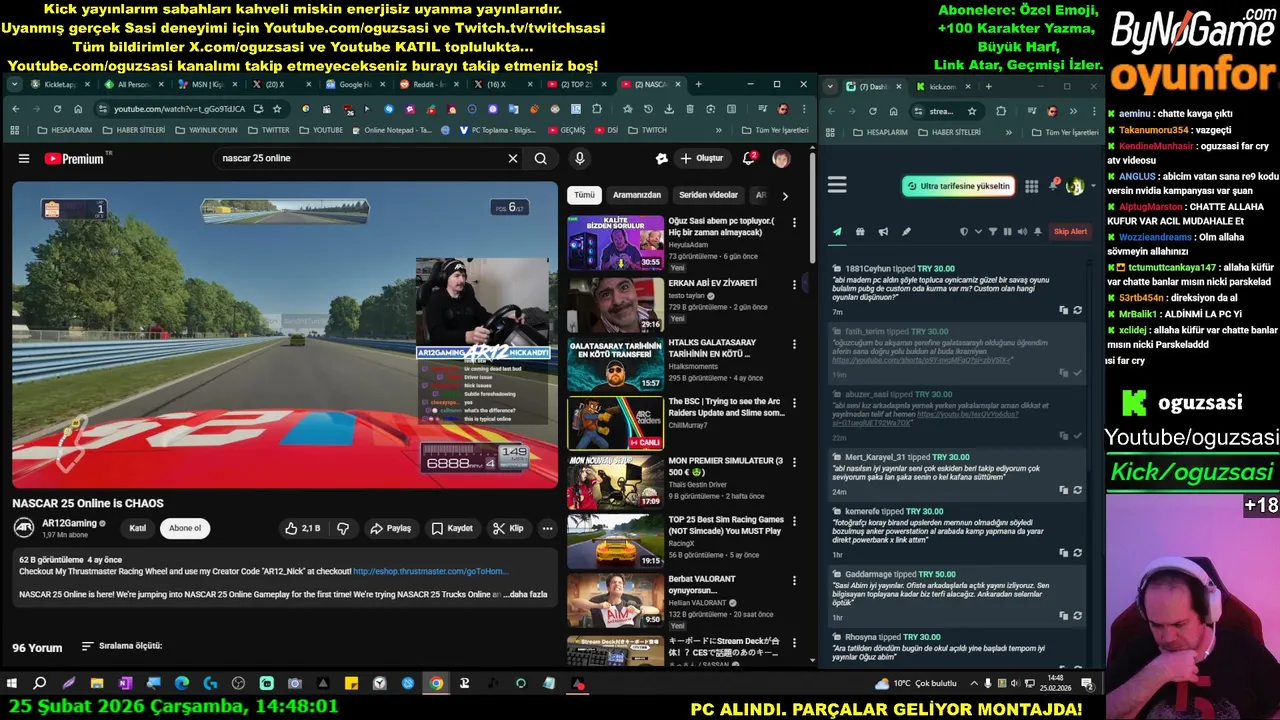The width and height of the screenshot is (1280, 720).
Task: Select the 'Tümü' filter chip
Action: [x=584, y=195]
